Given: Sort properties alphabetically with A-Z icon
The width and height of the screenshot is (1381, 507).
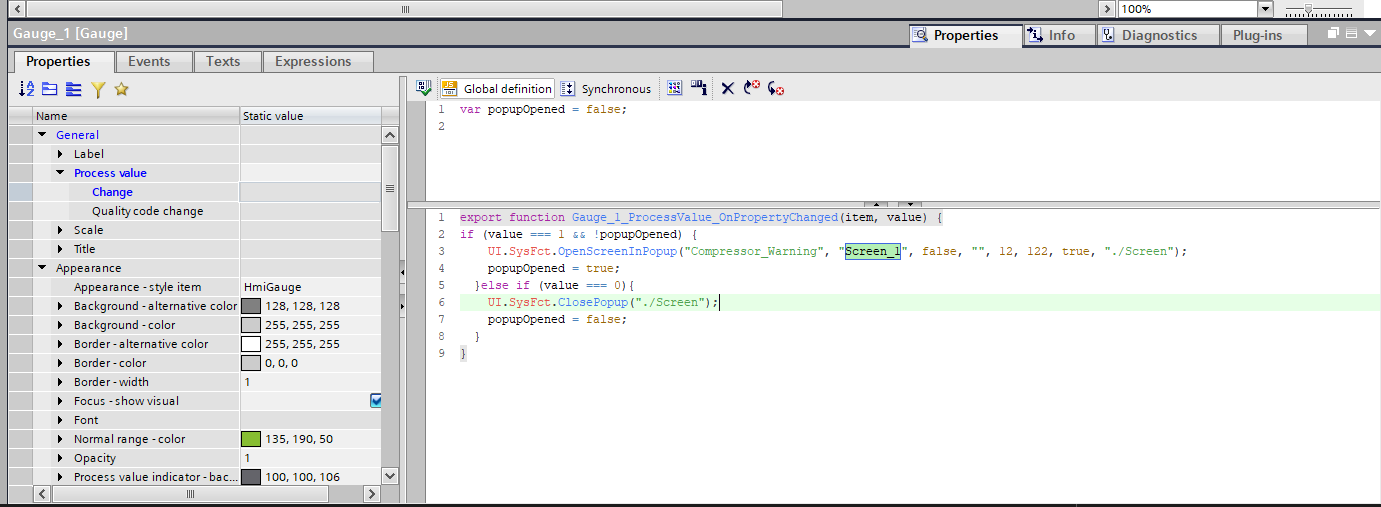Looking at the screenshot, I should click(x=27, y=89).
